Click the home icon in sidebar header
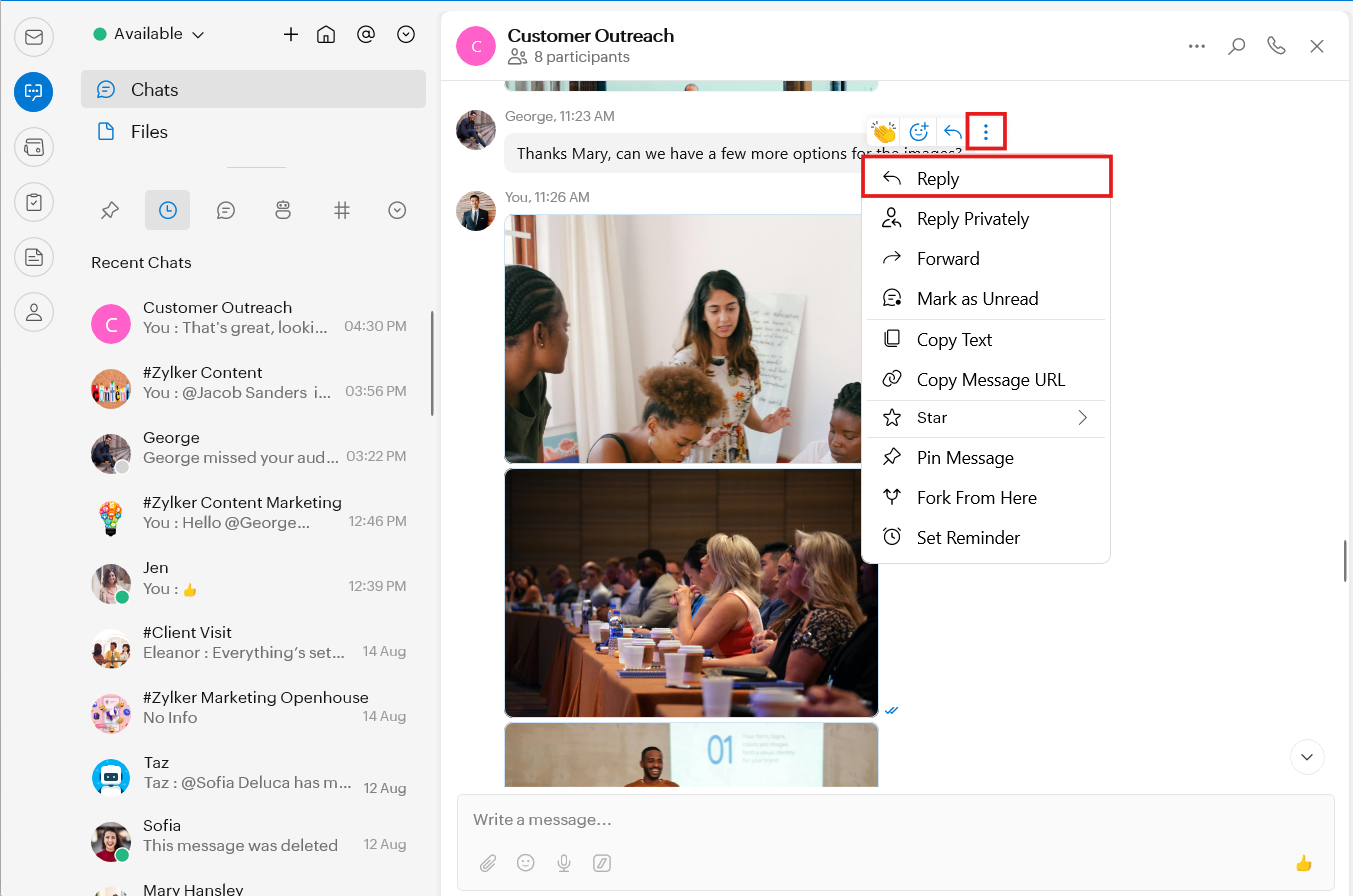1353x896 pixels. [326, 34]
